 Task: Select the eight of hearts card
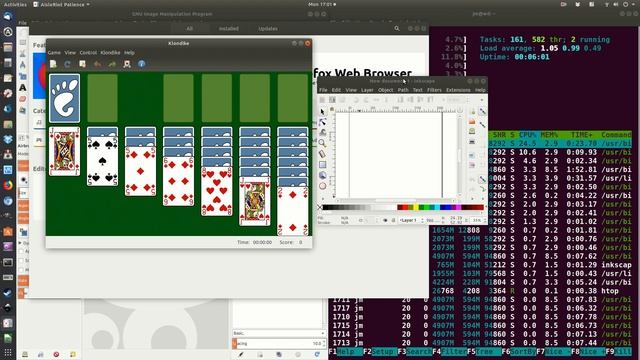tap(217, 191)
